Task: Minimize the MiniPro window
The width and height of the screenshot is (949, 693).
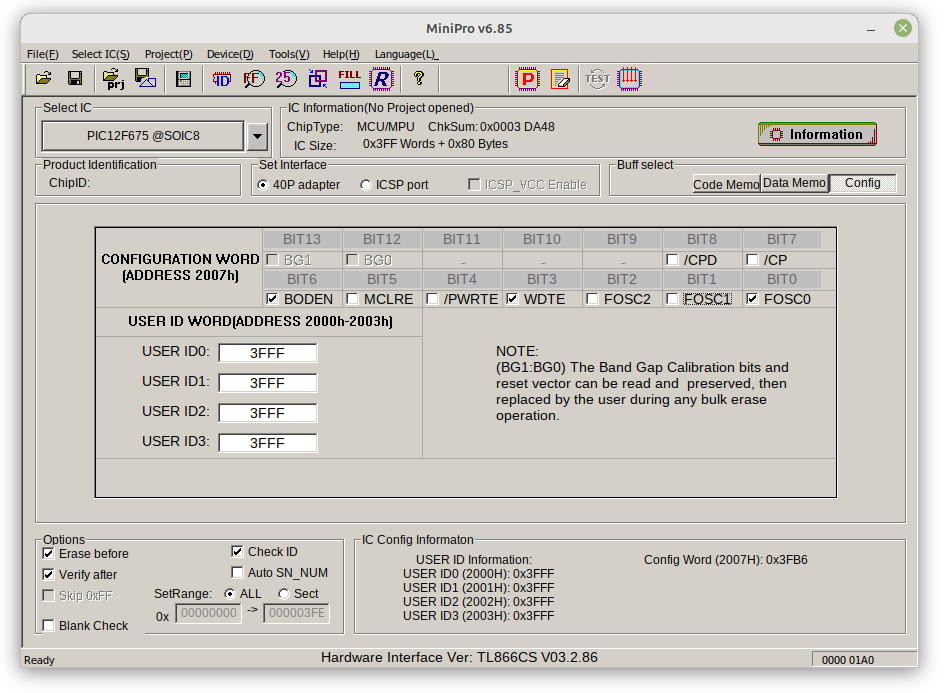Action: 871,28
